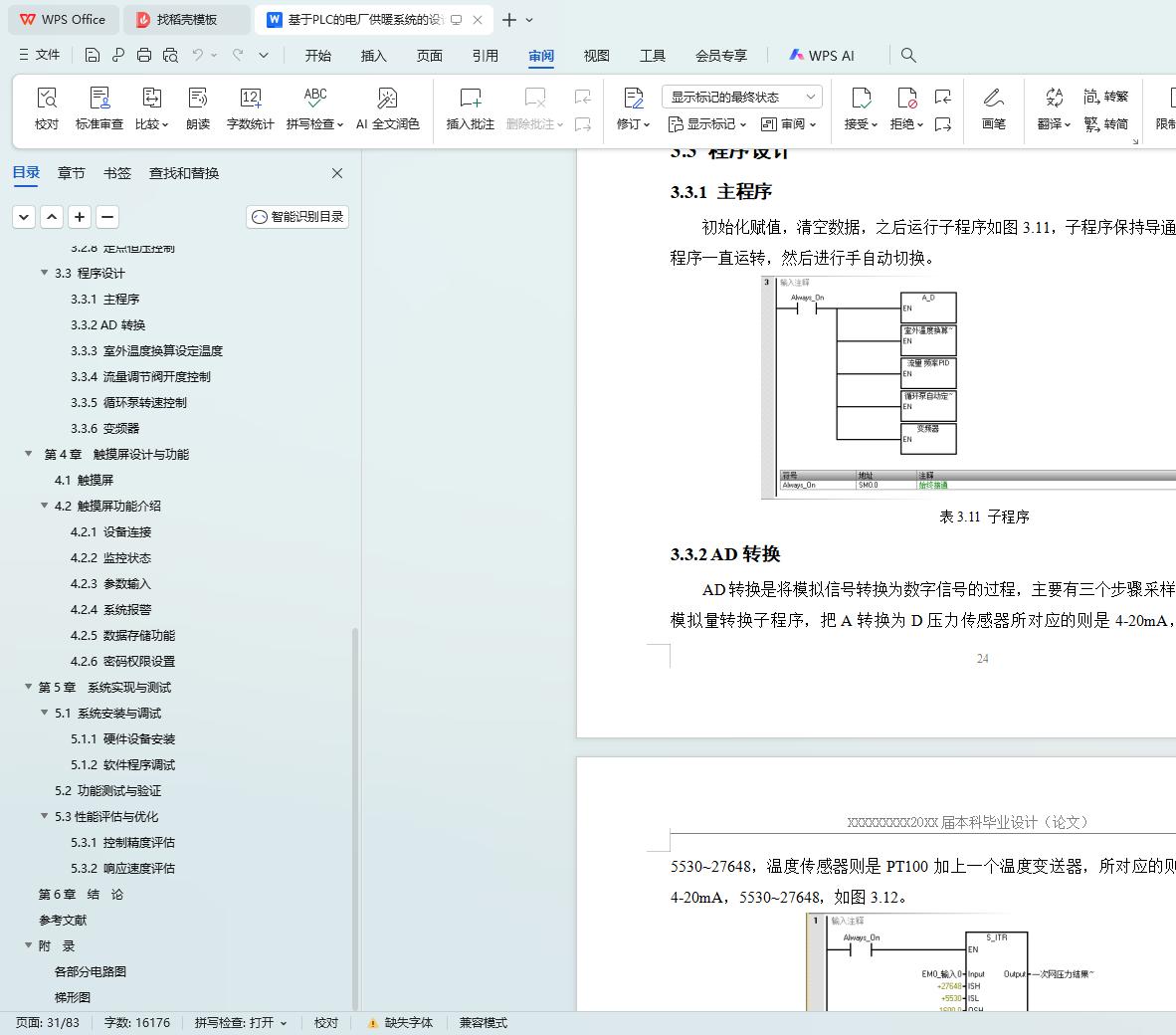
Task: Open 查找和替换 tab in navigation pane
Action: point(184,173)
